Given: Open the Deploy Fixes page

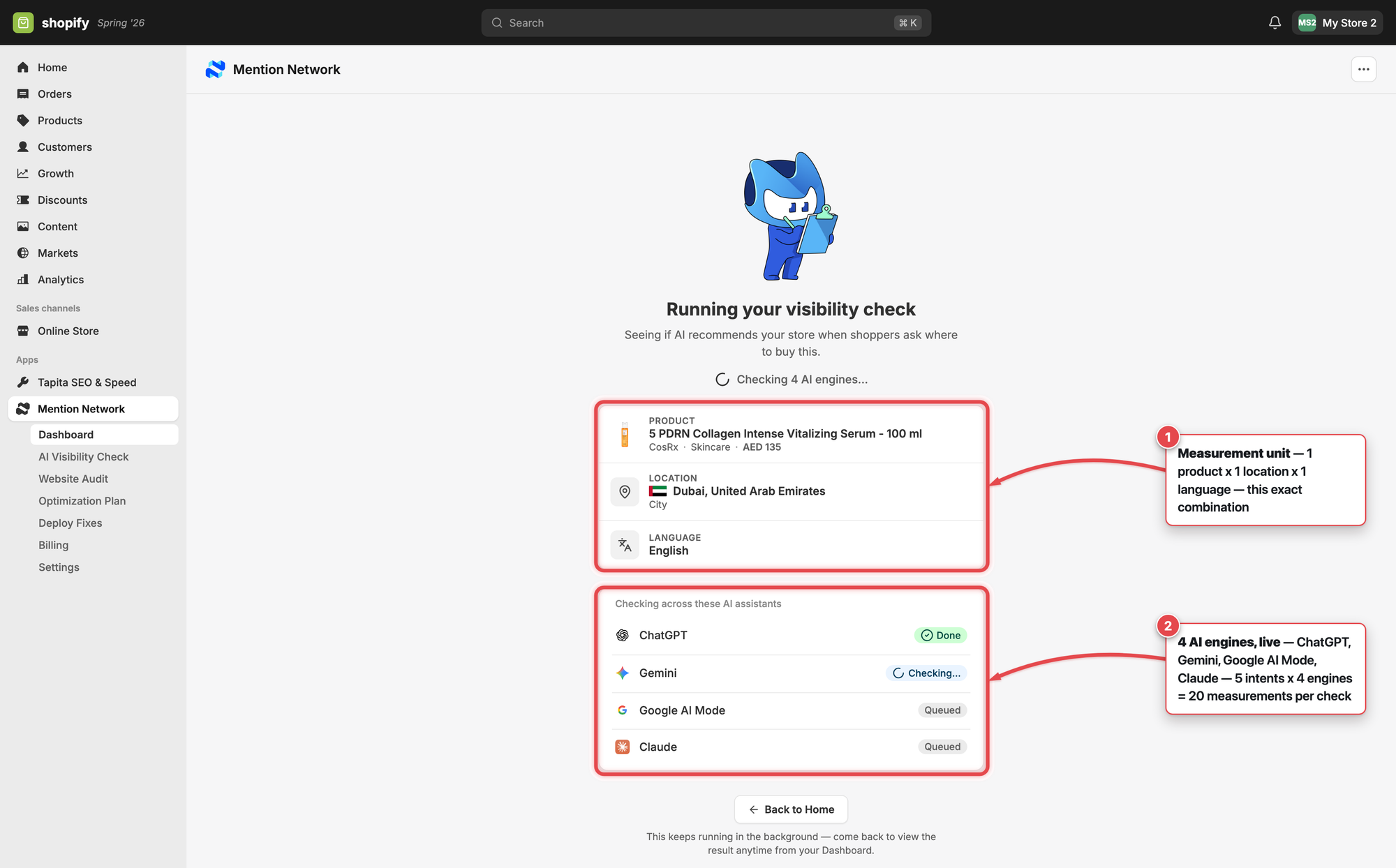Looking at the screenshot, I should 70,523.
